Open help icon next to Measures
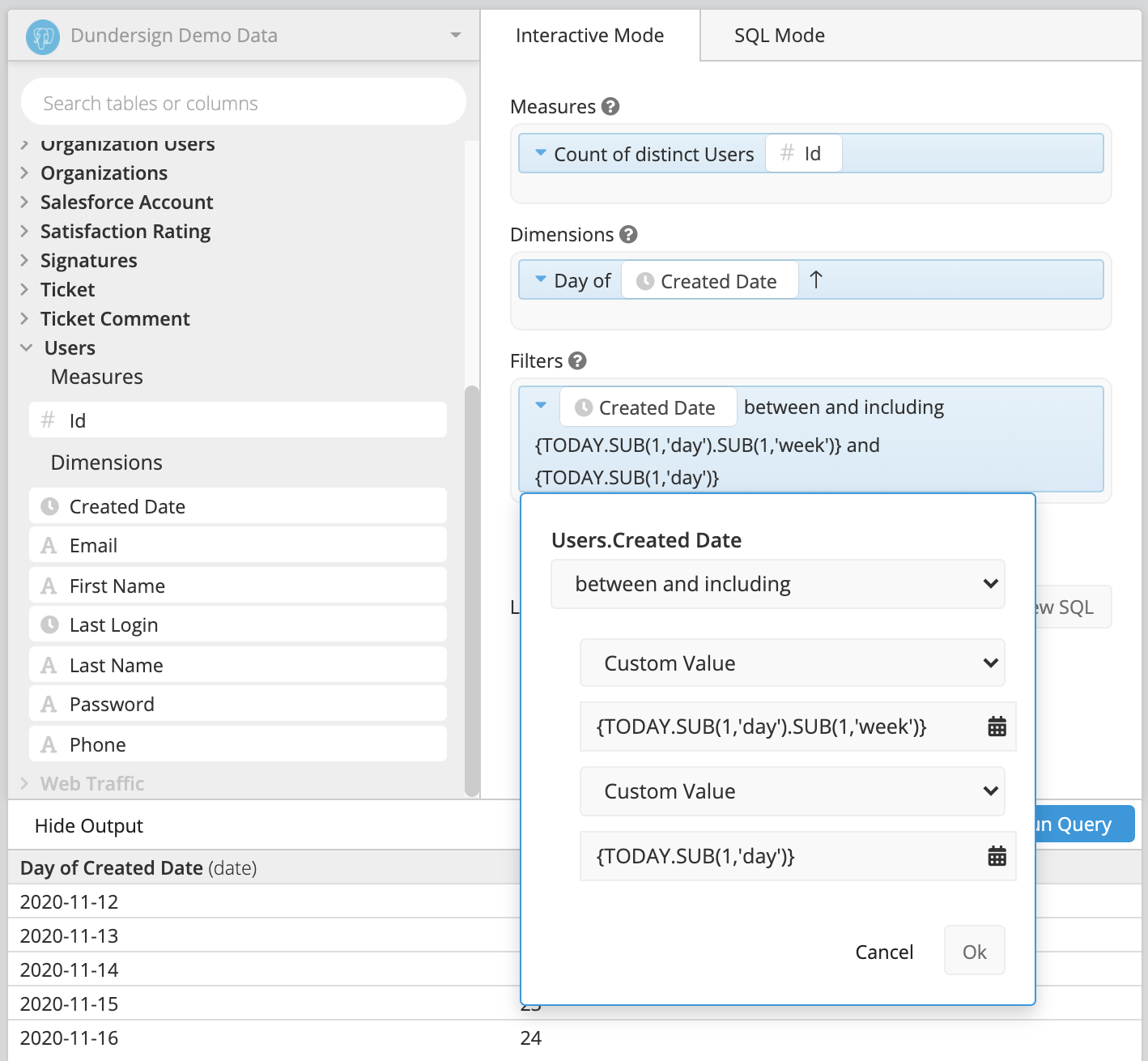Viewport: 1148px width, 1061px height. (x=611, y=106)
